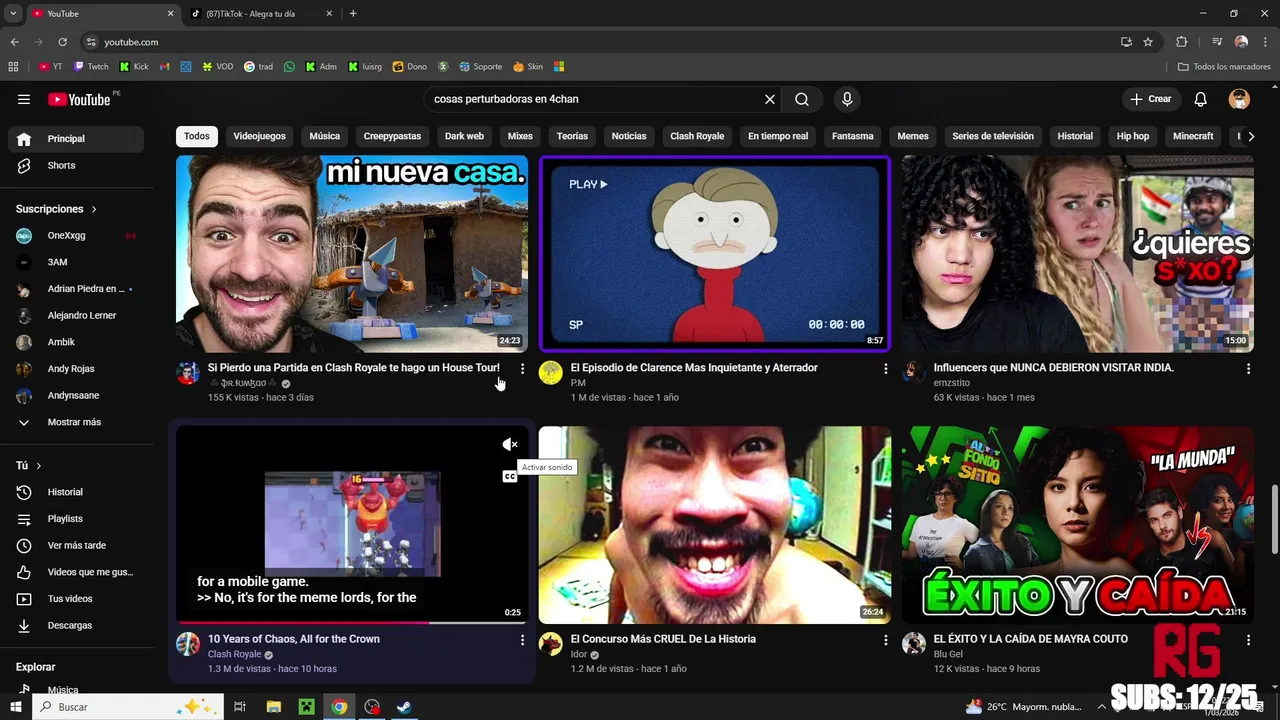Open the Soporte bookmark

point(480,67)
